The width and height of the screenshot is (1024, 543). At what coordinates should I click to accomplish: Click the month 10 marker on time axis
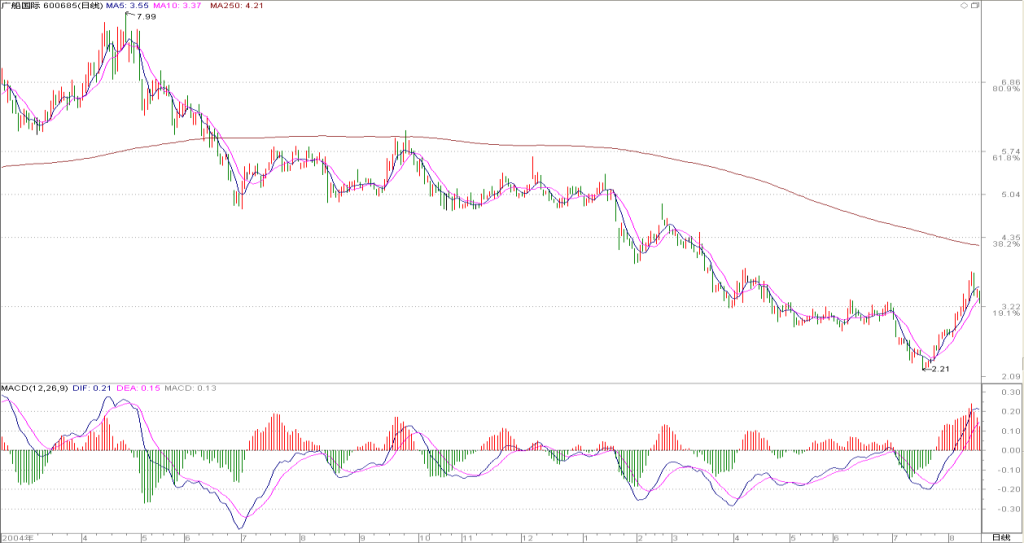coord(424,537)
